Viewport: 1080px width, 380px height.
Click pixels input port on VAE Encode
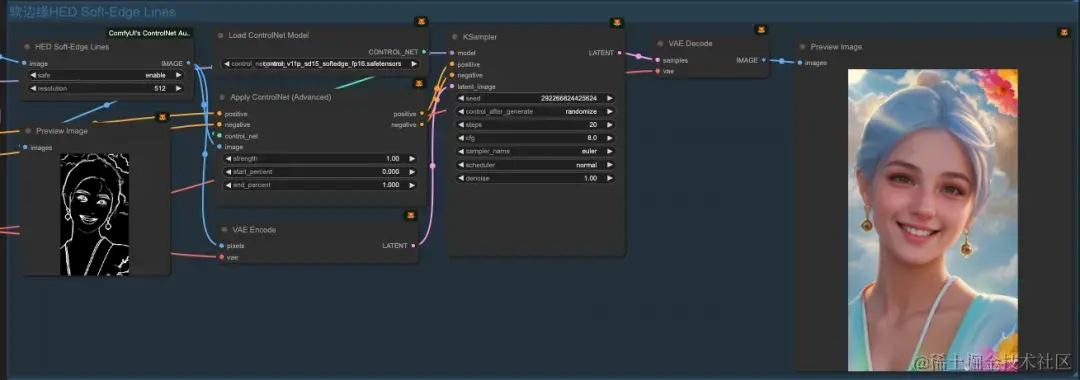tap(220, 245)
